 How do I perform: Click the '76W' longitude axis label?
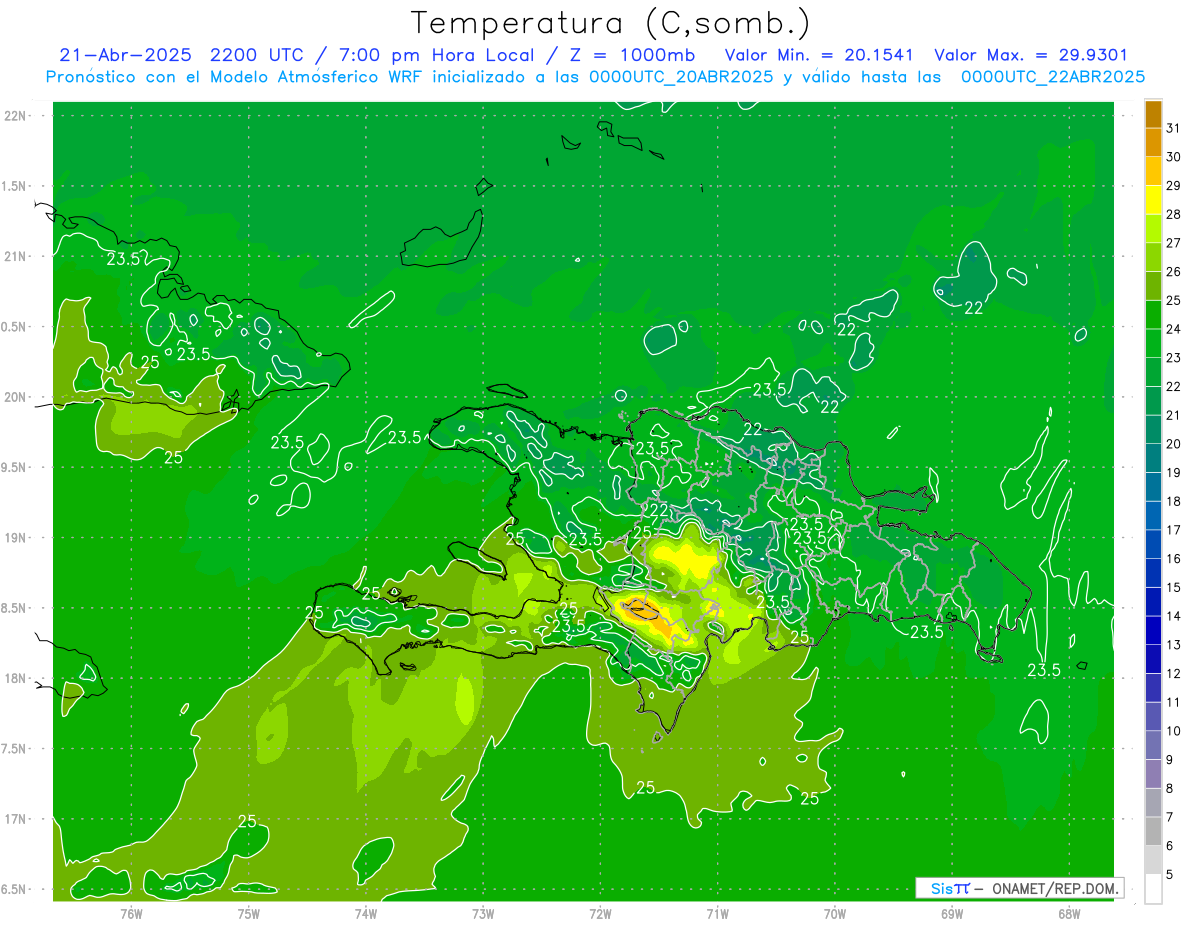pos(131,913)
